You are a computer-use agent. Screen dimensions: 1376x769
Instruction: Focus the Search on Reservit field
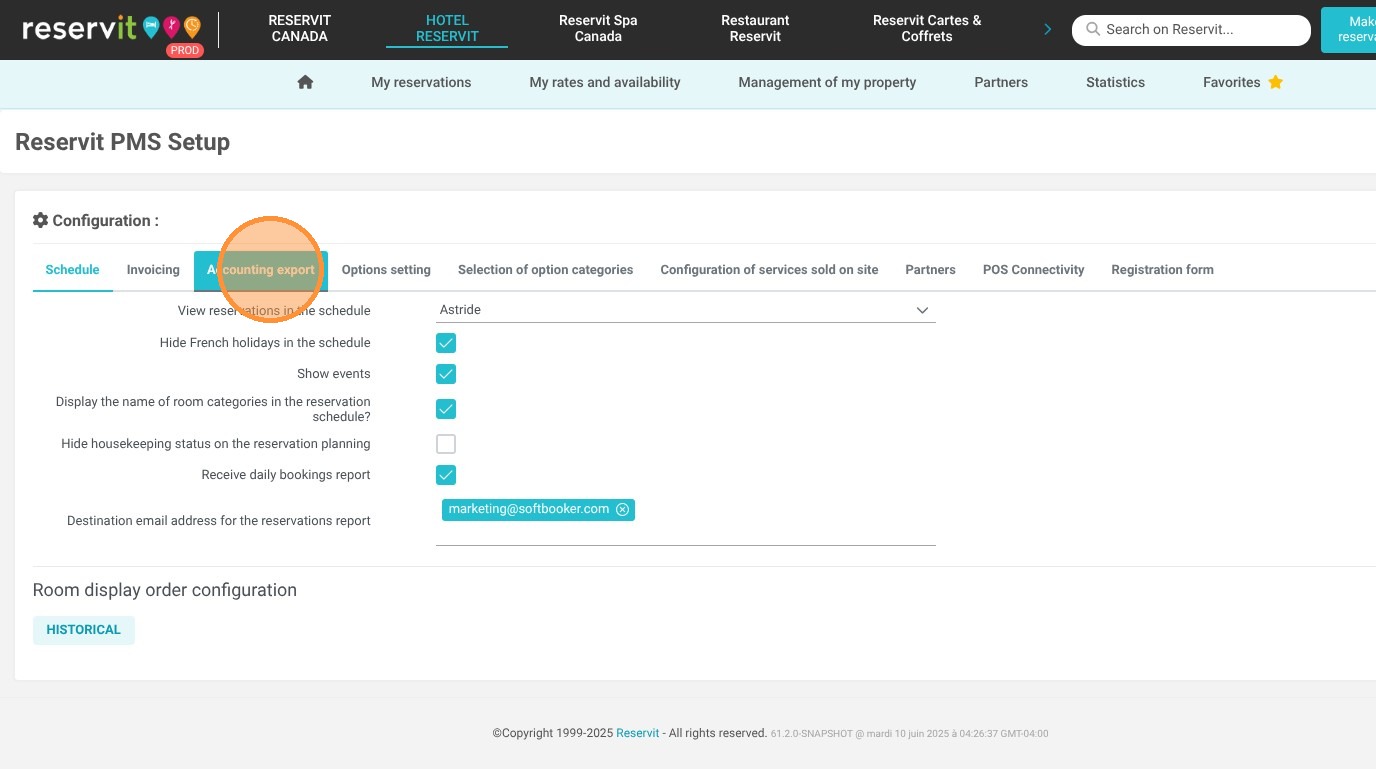pyautogui.click(x=1191, y=30)
